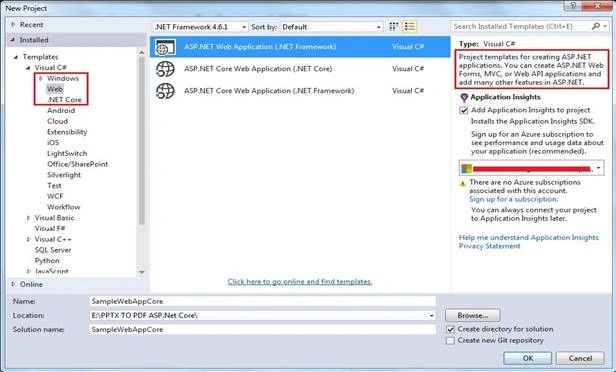The width and height of the screenshot is (616, 372).
Task: Click the Cancel button
Action: pyautogui.click(x=580, y=358)
